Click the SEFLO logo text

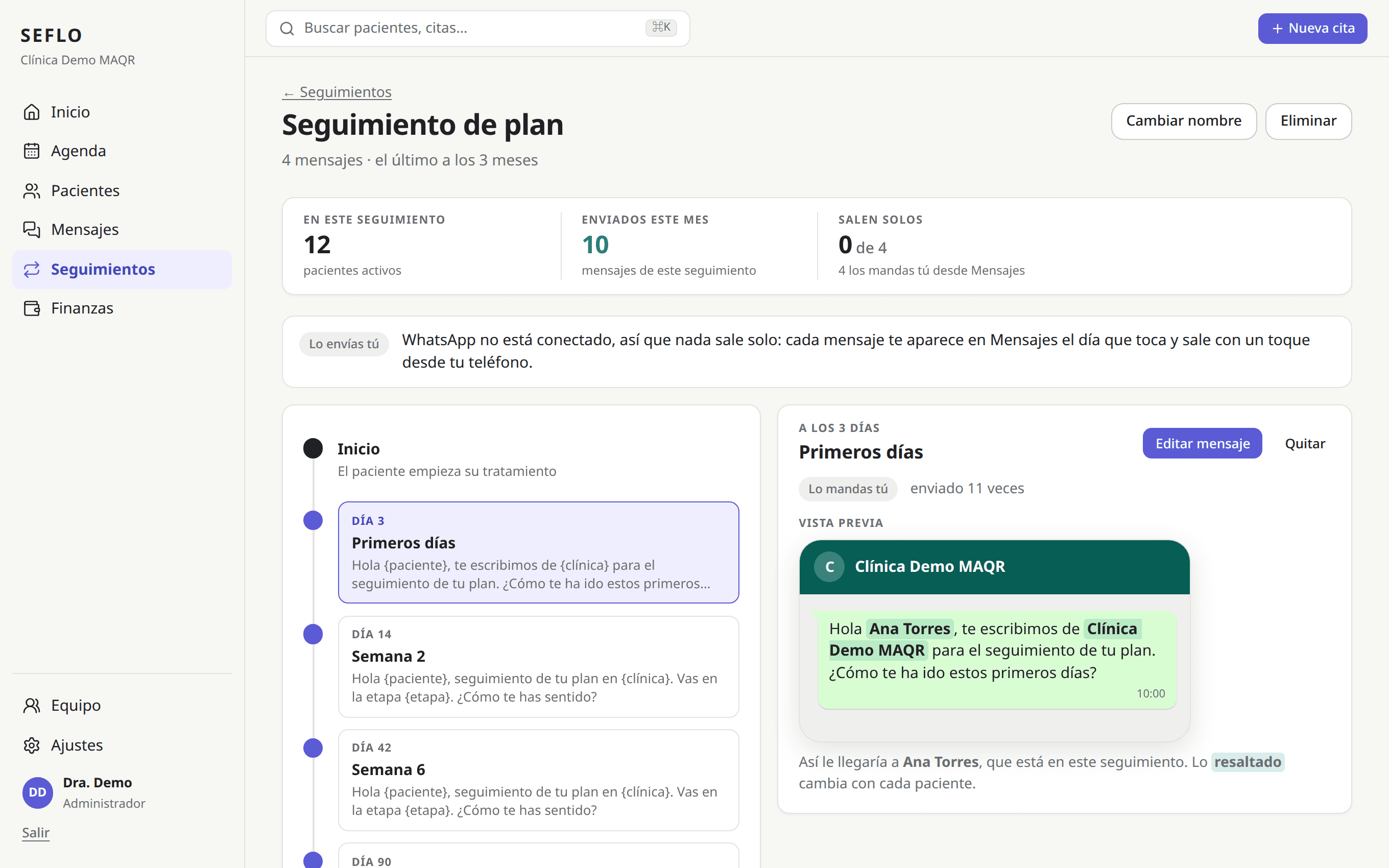click(52, 36)
